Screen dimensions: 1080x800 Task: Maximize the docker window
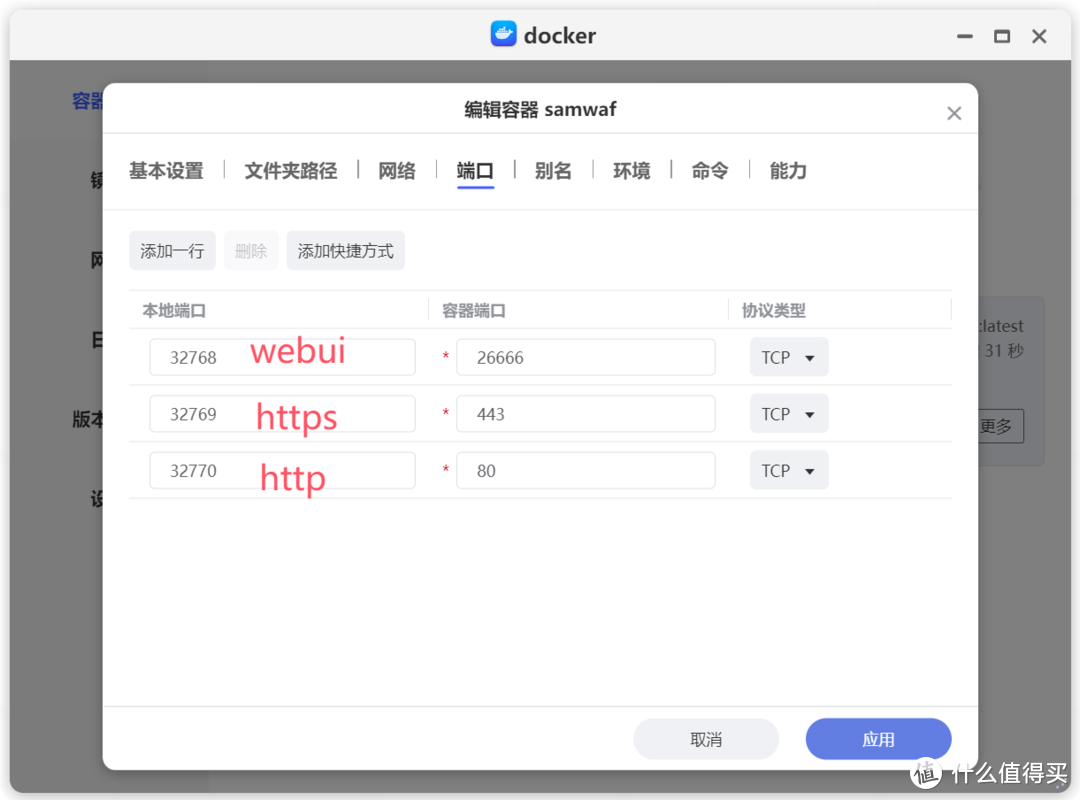coord(1002,37)
